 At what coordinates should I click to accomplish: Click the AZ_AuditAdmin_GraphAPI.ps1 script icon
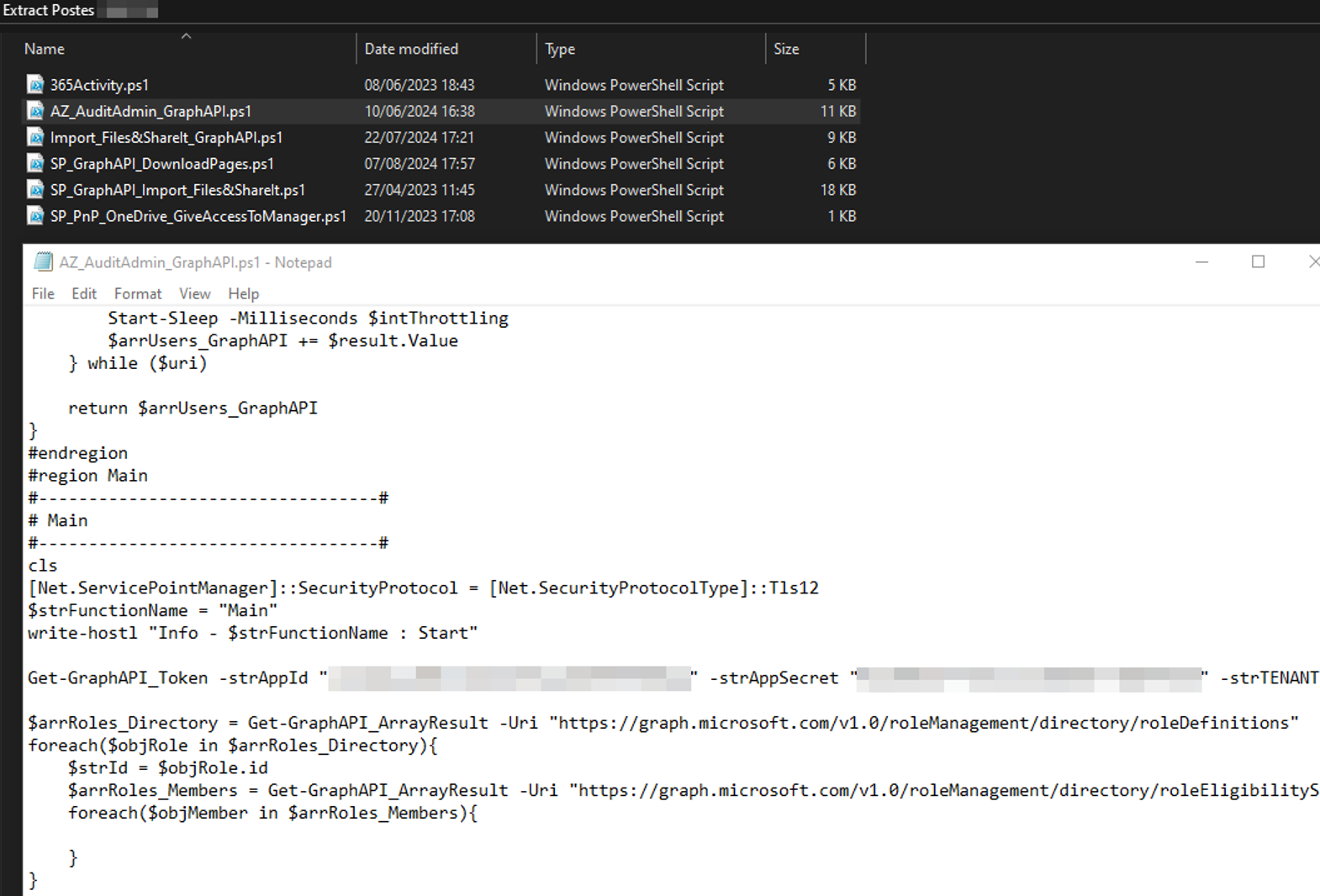(x=35, y=111)
